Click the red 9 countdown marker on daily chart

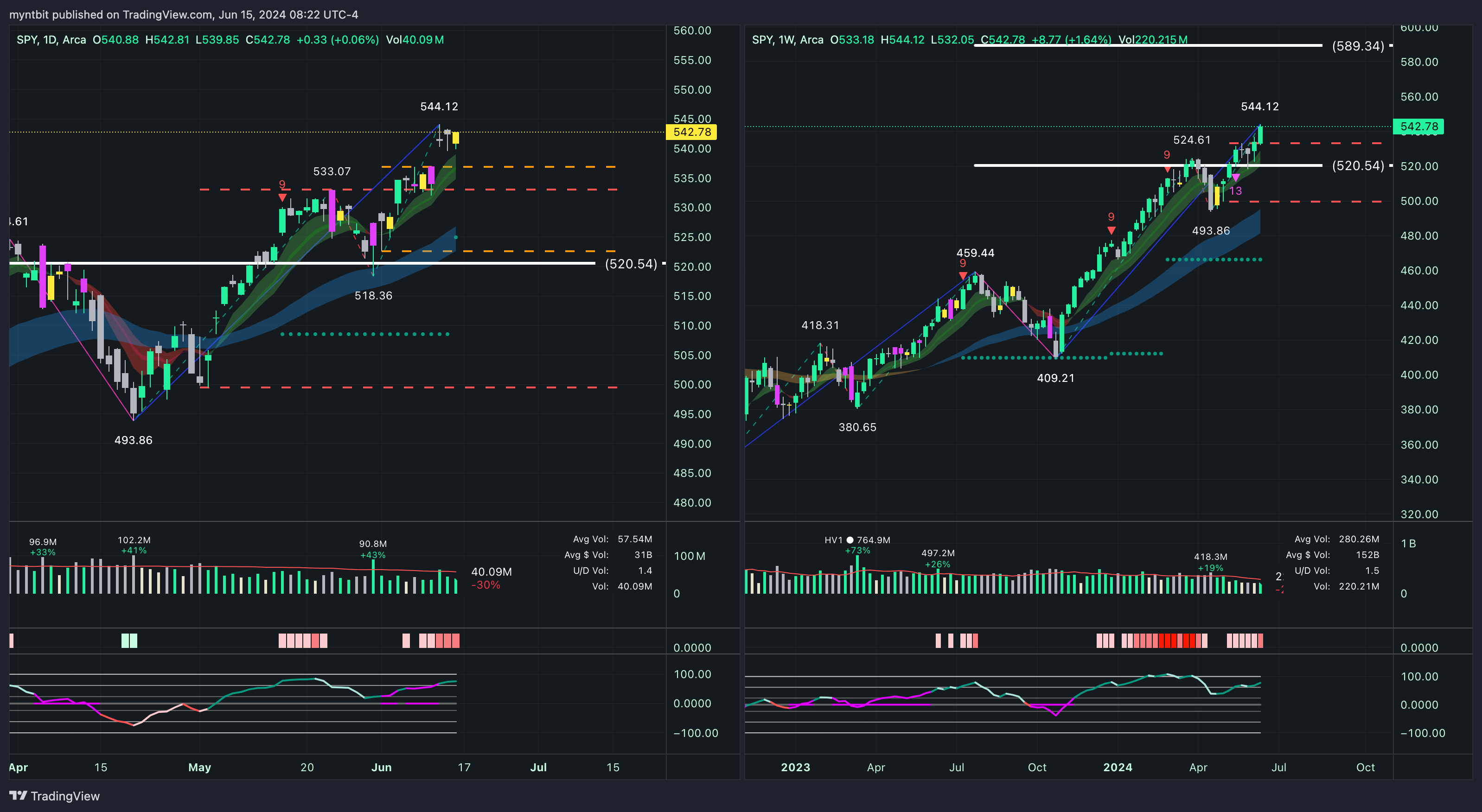pos(282,184)
